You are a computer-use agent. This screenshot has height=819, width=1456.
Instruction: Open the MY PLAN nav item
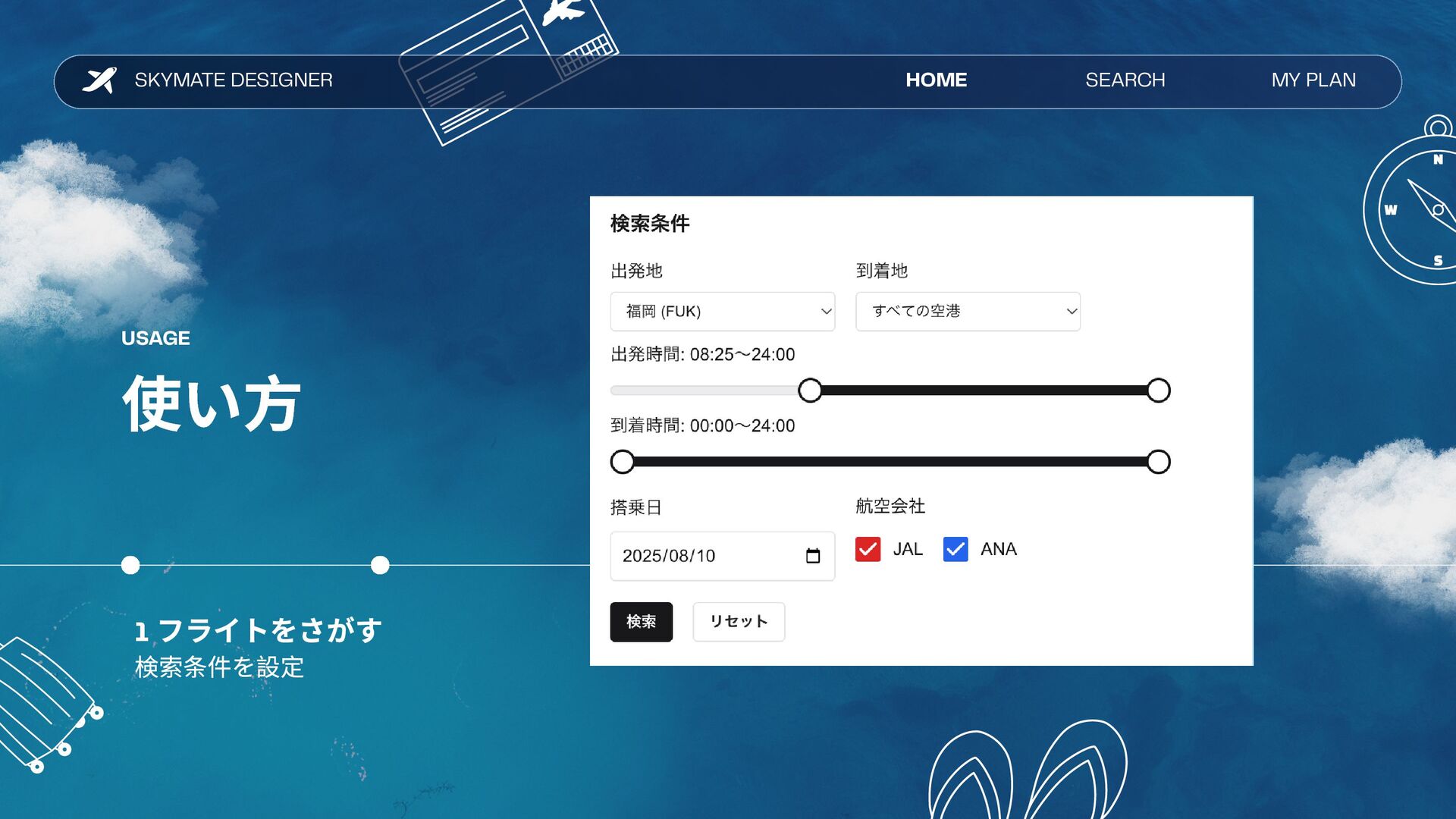pyautogui.click(x=1313, y=80)
